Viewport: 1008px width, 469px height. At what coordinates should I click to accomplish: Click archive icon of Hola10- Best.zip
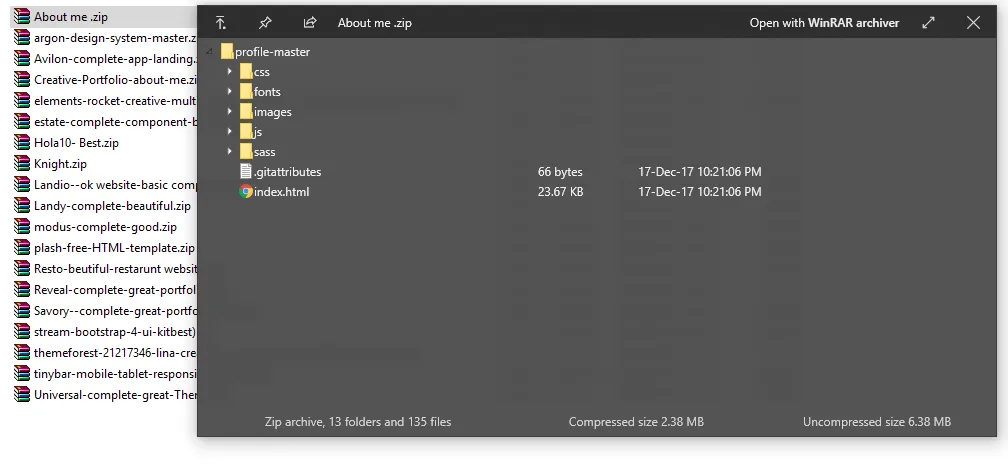point(22,143)
